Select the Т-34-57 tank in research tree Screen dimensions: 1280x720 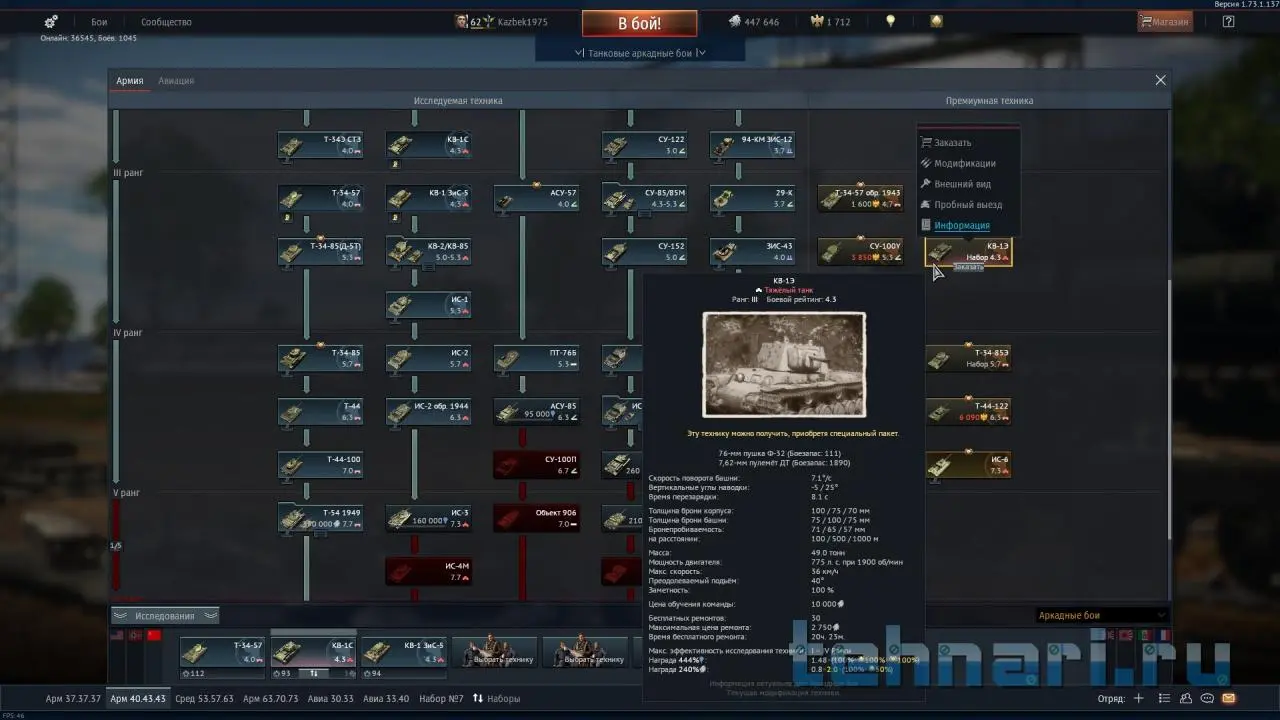(x=320, y=198)
